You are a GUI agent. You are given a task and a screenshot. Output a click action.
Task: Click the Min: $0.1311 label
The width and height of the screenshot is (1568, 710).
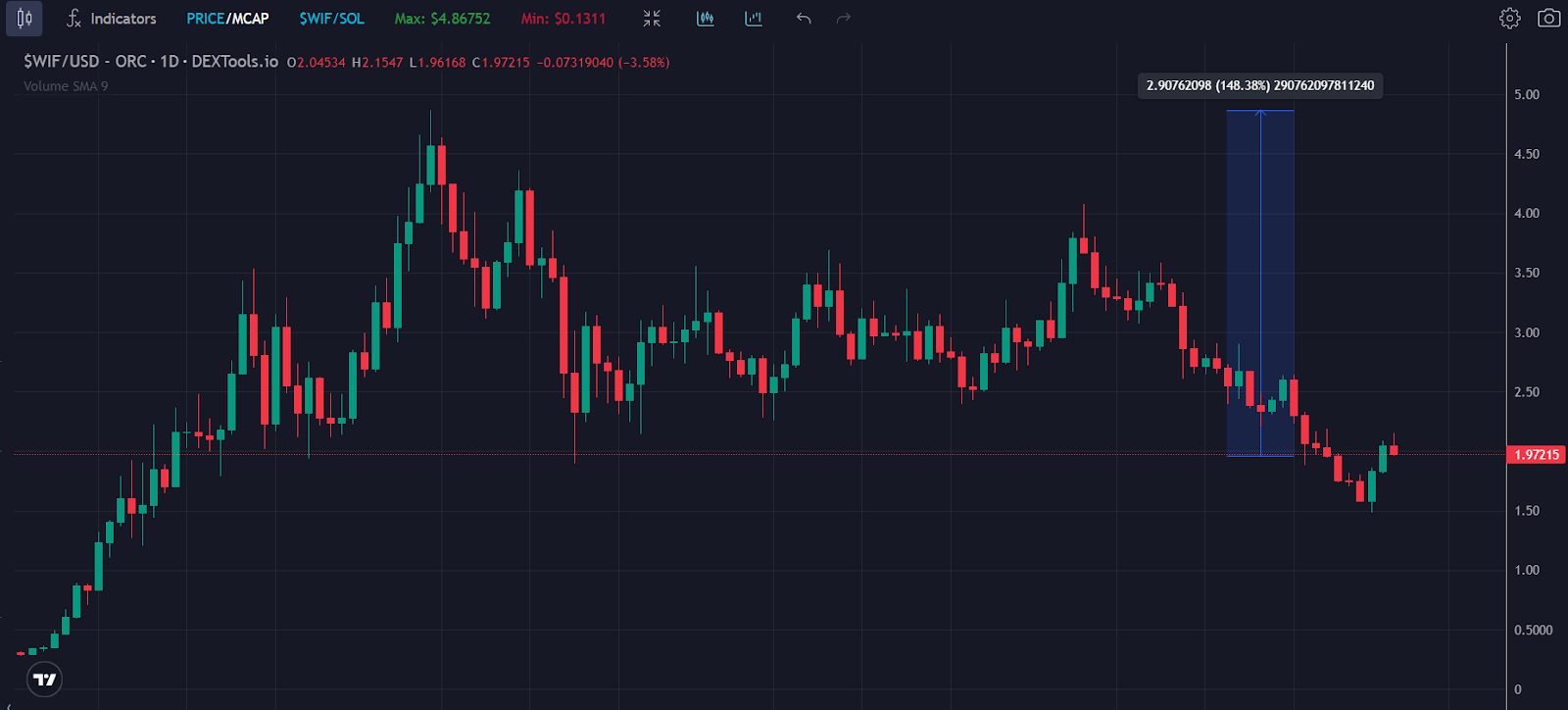point(563,19)
